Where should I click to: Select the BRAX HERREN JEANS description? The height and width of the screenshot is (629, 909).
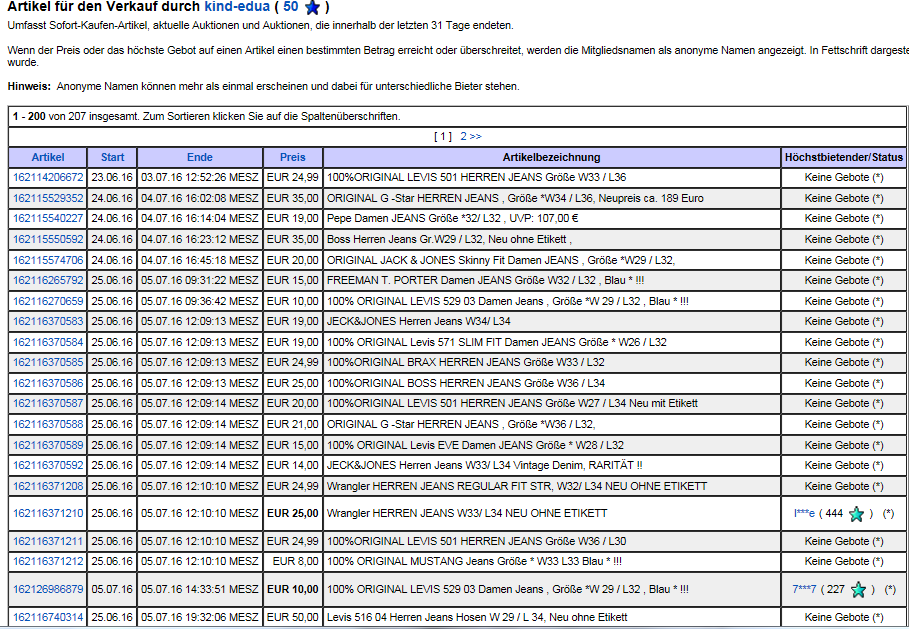click(x=466, y=362)
